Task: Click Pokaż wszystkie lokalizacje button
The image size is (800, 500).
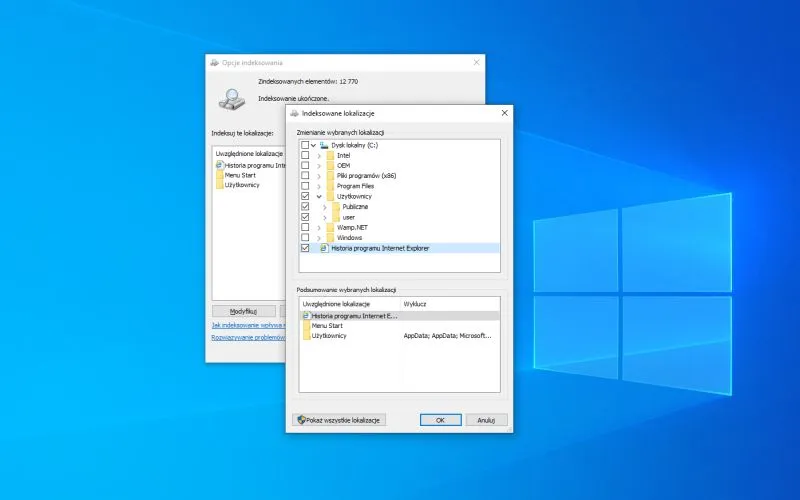Action: (x=339, y=420)
